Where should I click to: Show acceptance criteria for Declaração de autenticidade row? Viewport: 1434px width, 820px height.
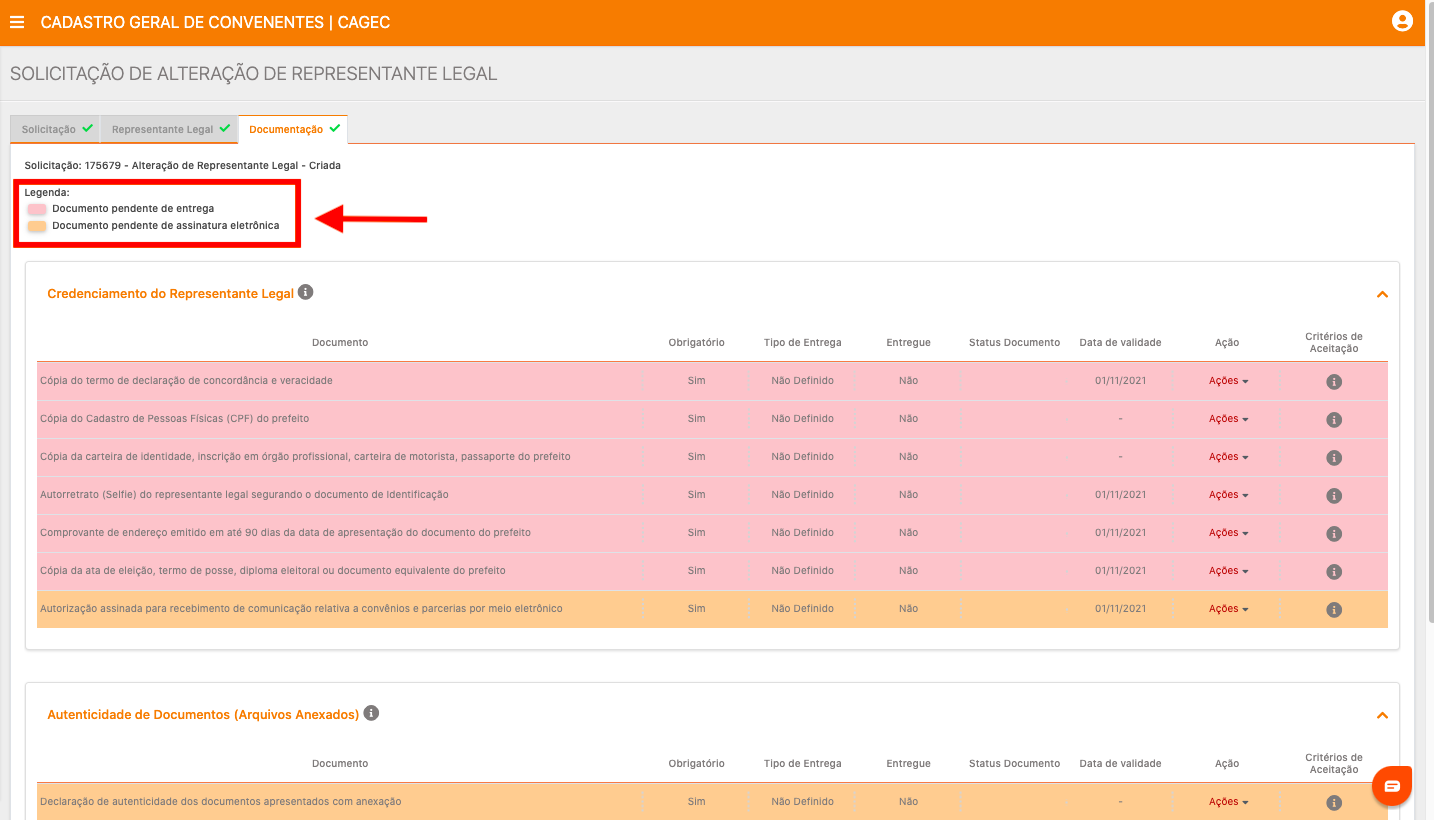tap(1333, 803)
